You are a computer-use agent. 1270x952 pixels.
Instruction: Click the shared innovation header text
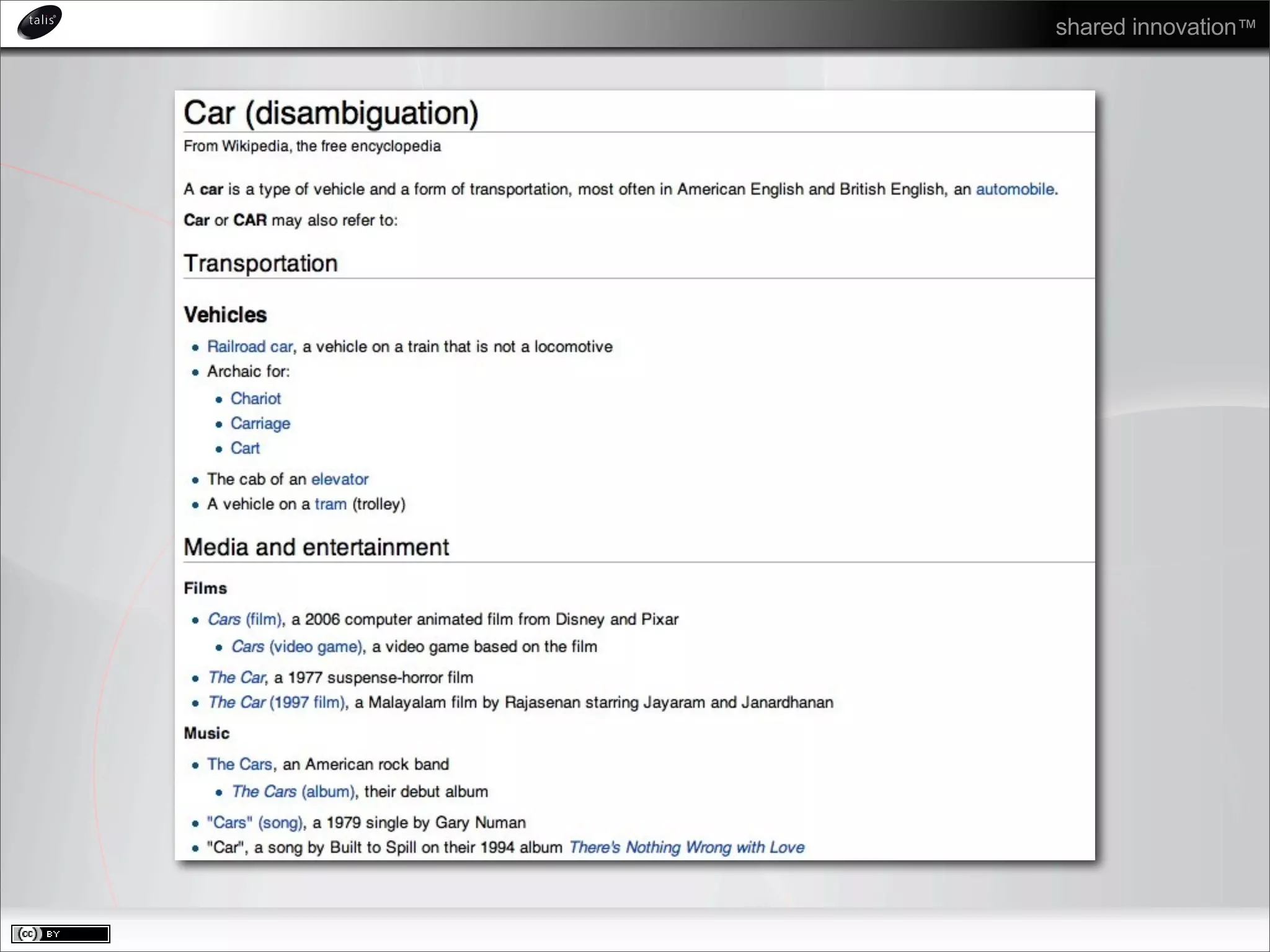point(1155,27)
